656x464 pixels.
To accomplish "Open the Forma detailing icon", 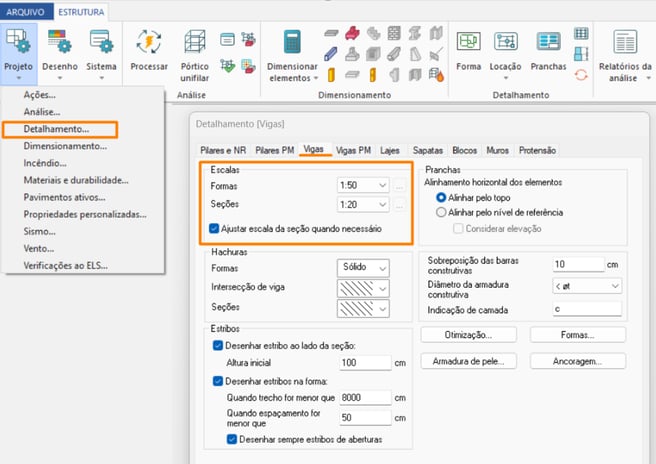I will click(x=468, y=42).
